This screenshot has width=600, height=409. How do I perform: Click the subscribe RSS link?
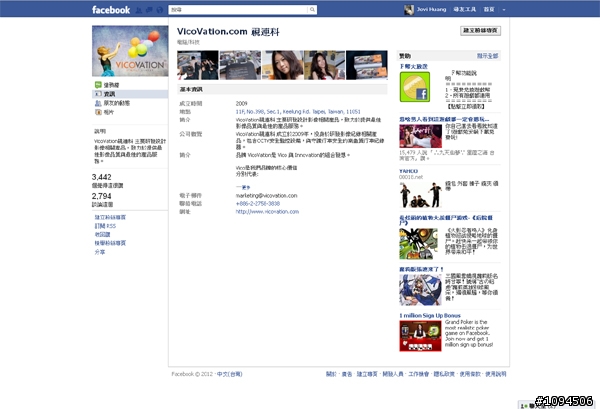pyautogui.click(x=105, y=226)
